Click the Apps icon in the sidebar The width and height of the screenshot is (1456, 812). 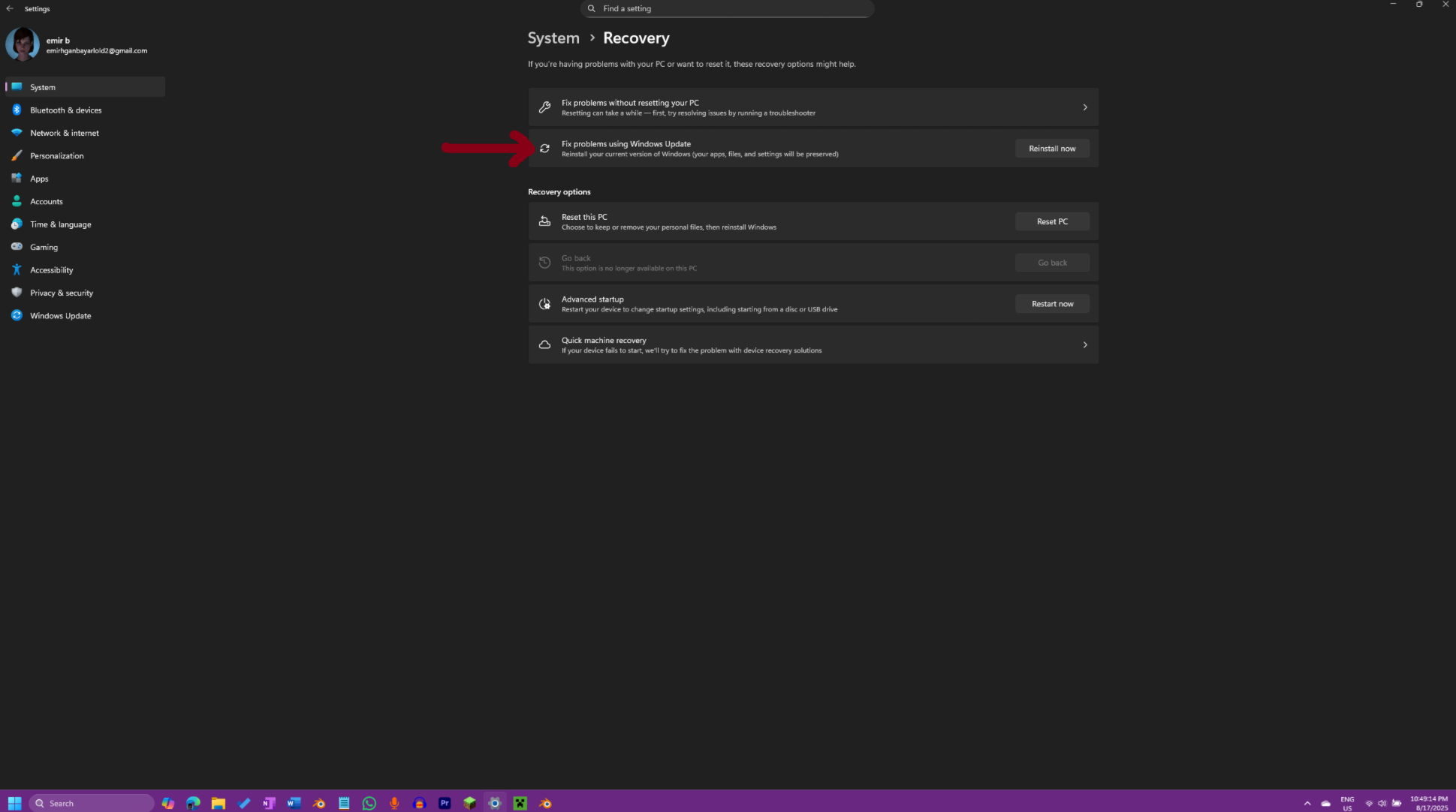[x=17, y=179]
